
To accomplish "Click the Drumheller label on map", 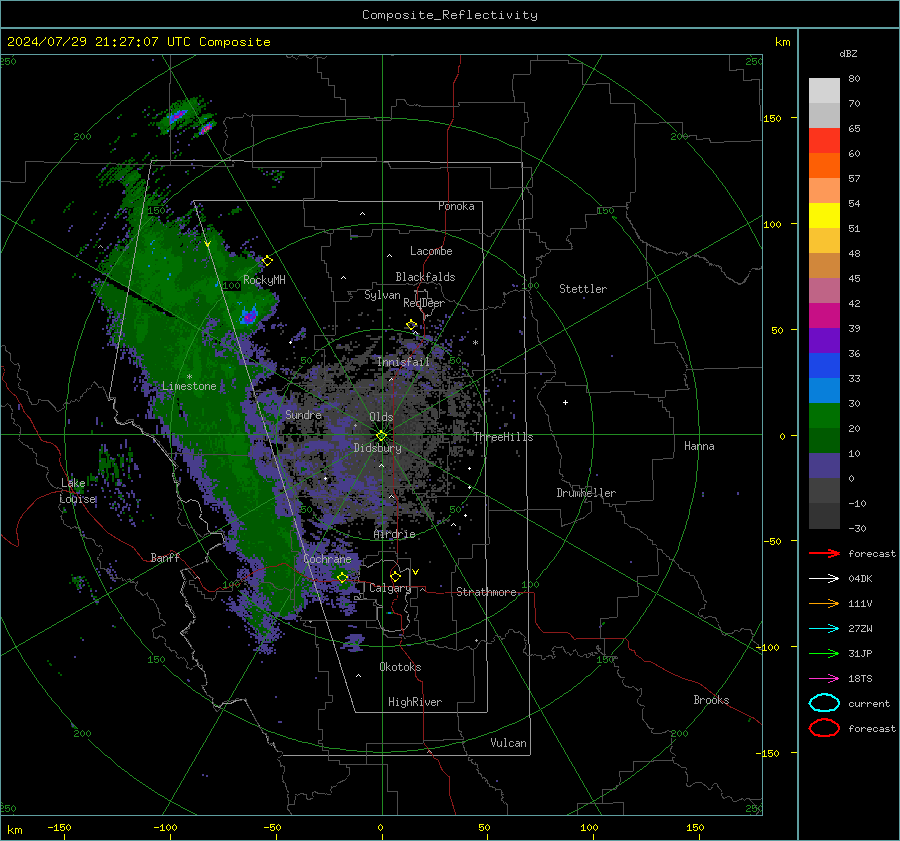I will point(586,493).
